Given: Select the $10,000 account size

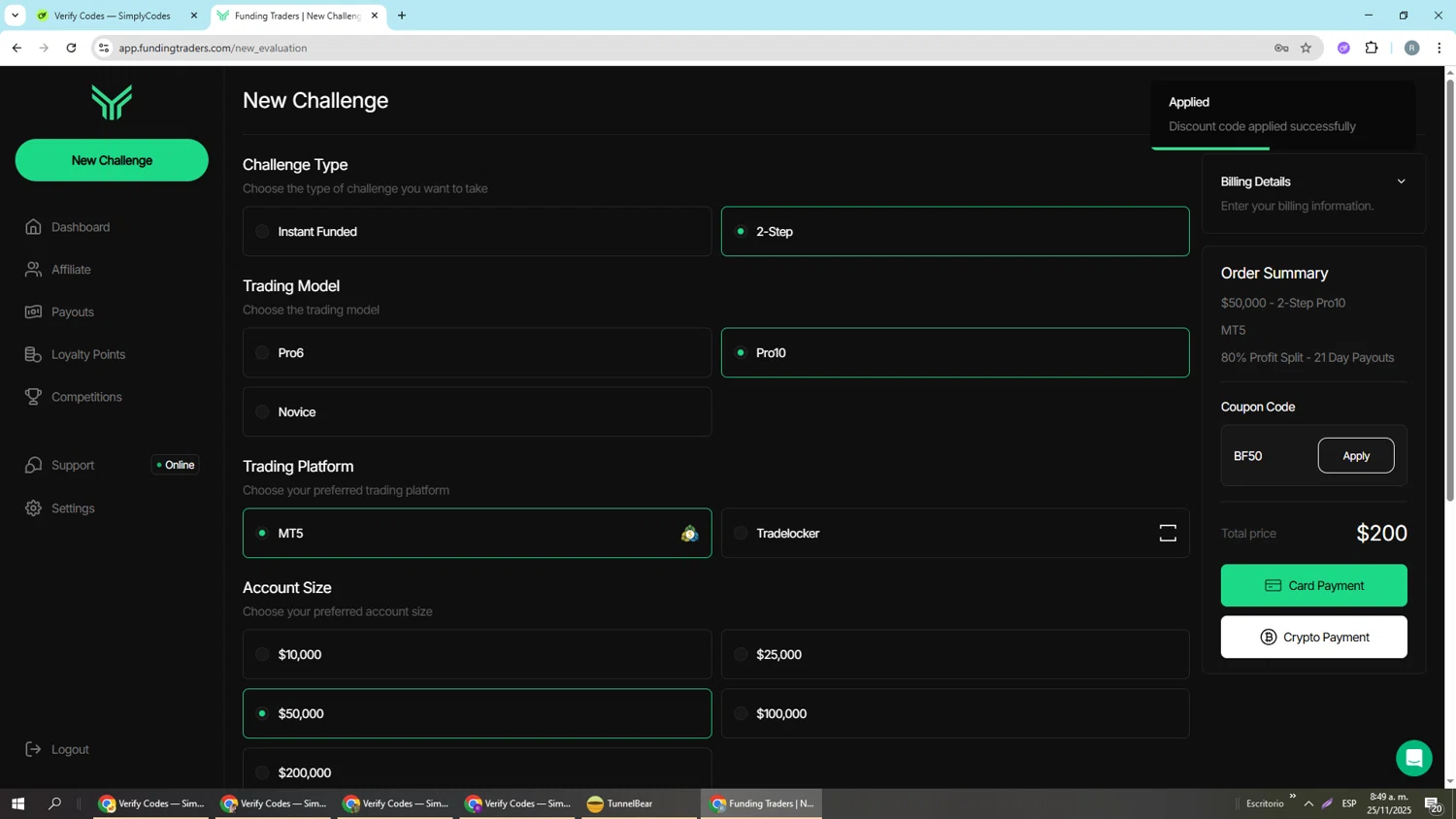Looking at the screenshot, I should [477, 655].
